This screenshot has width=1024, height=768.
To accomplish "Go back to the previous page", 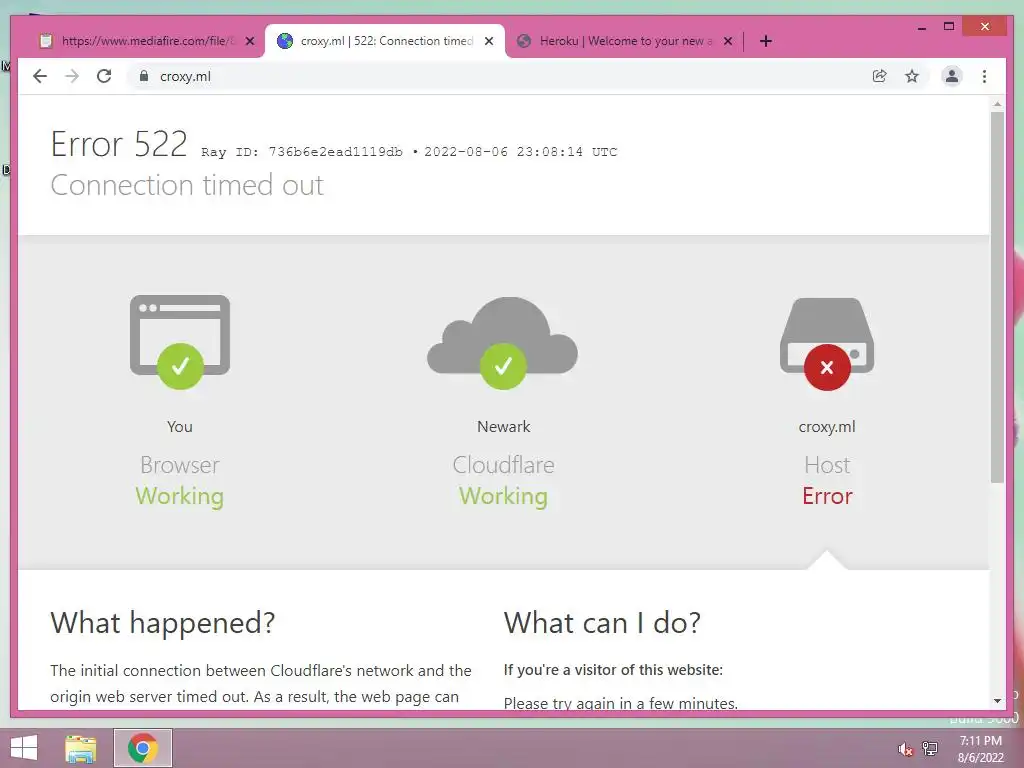I will (x=40, y=76).
